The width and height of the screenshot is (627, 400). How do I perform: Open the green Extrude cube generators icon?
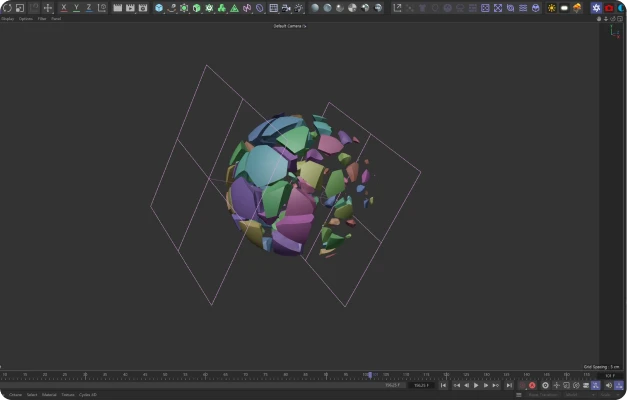[x=196, y=8]
